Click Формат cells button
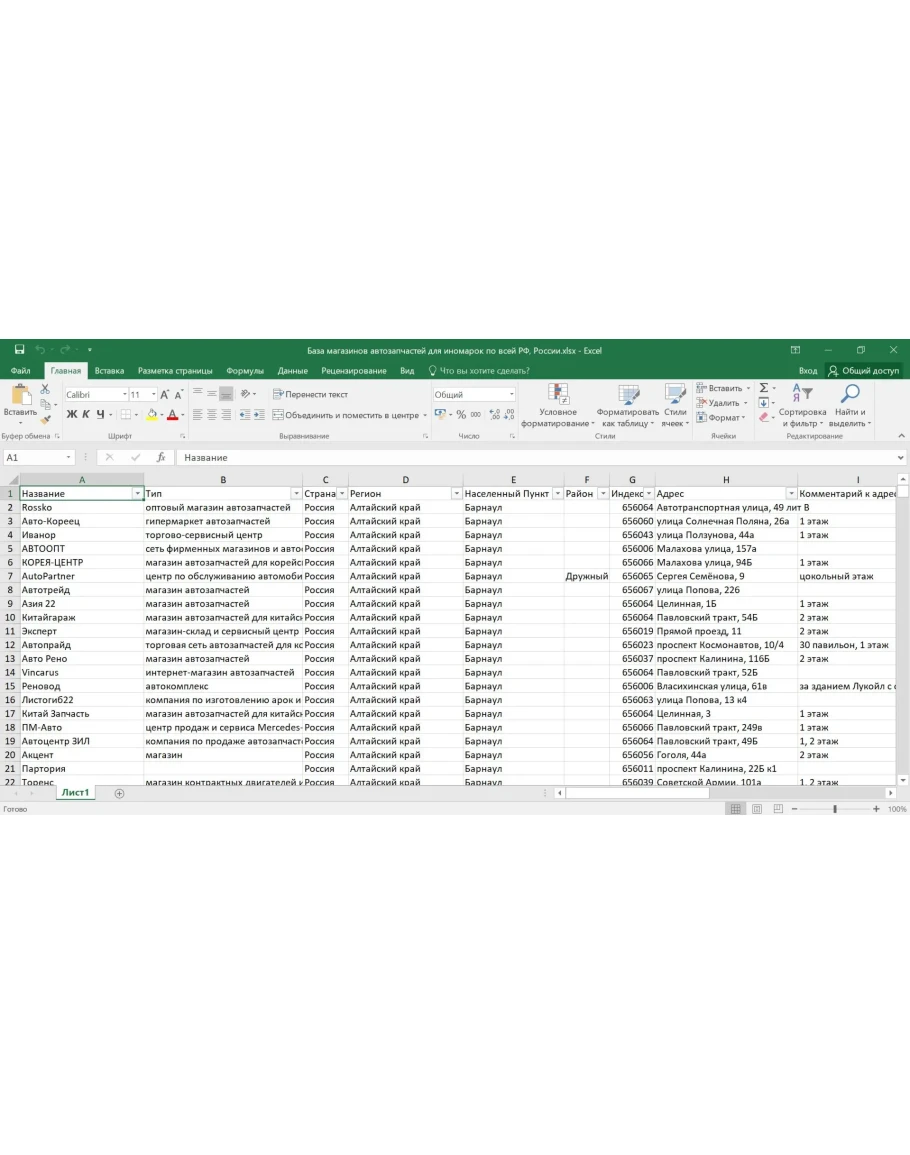910x1155 pixels. [x=721, y=418]
